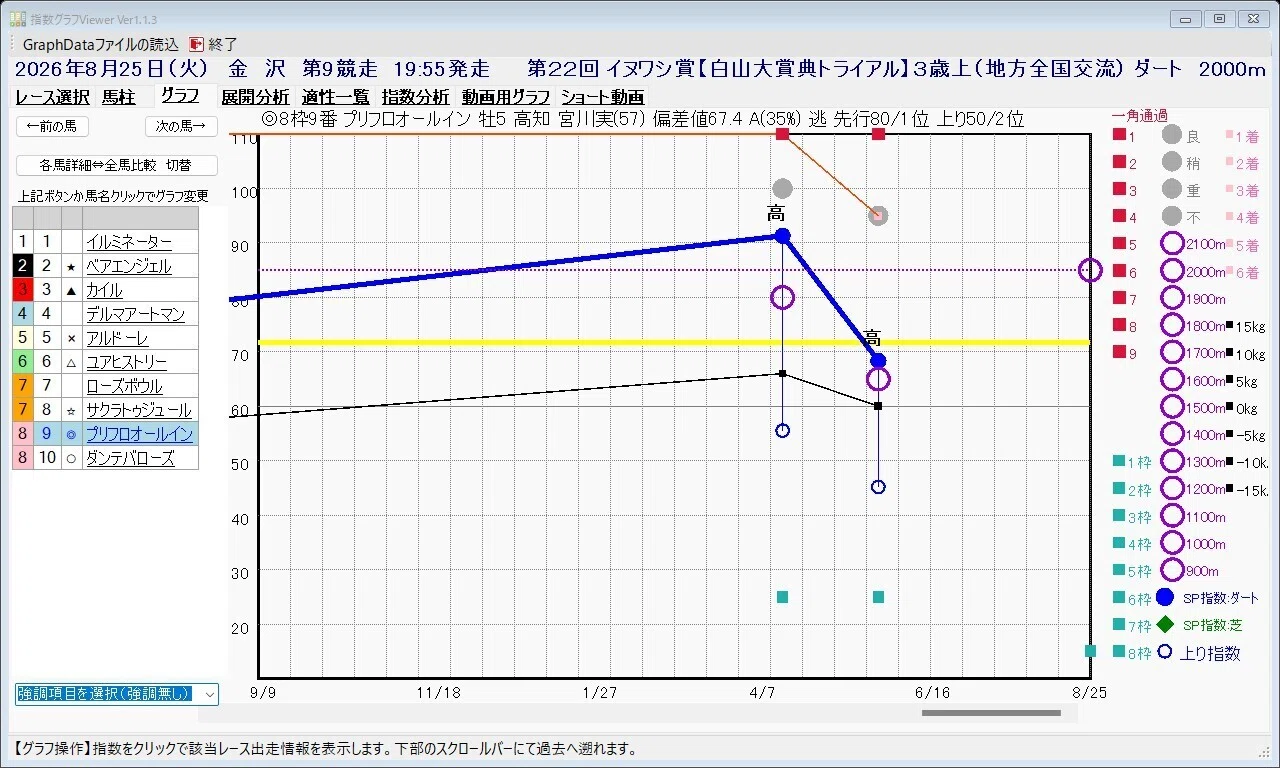Select horse ユアヒストリー
The width and height of the screenshot is (1280, 768).
[x=126, y=362]
